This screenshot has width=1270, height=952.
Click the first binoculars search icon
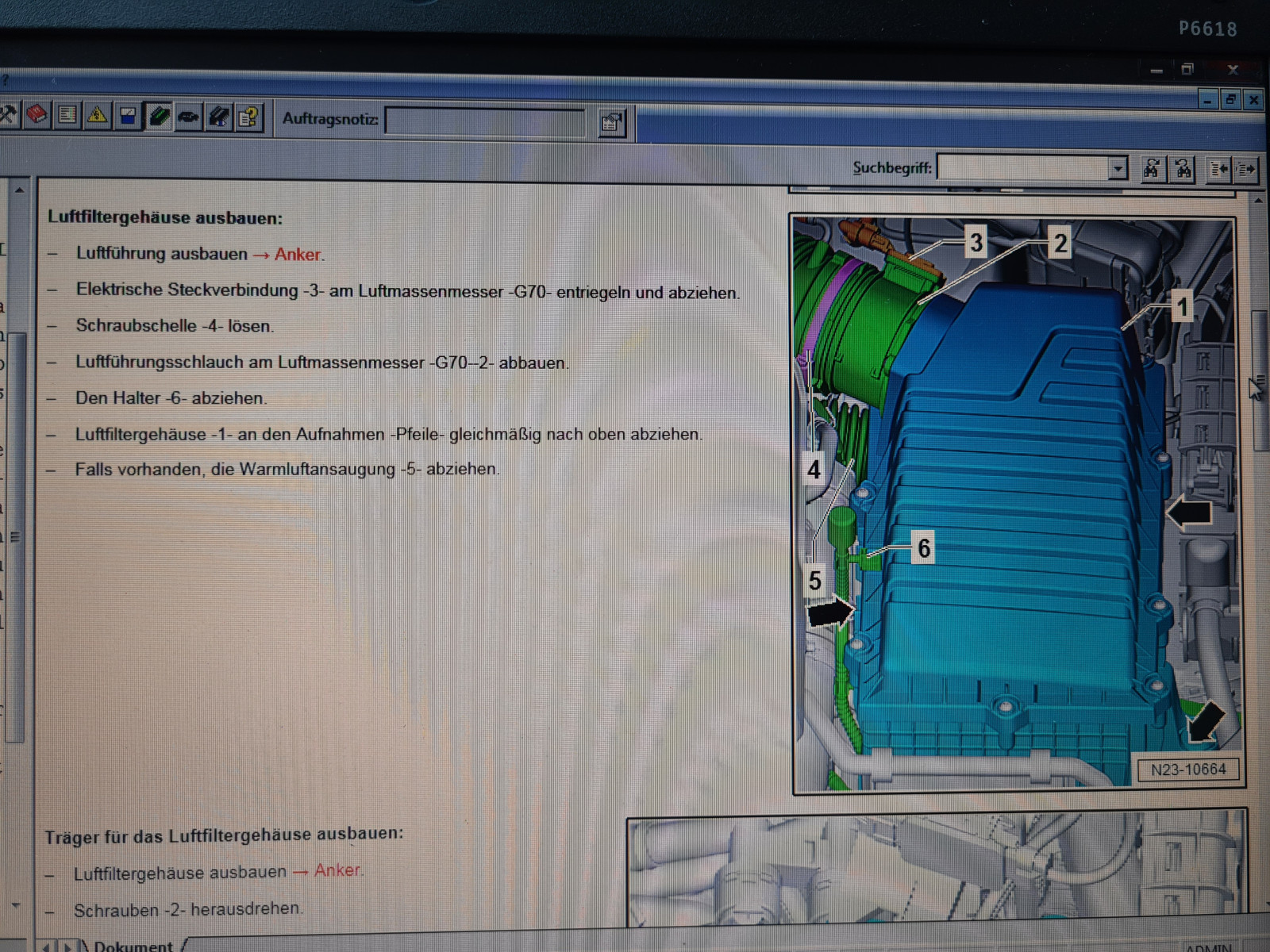click(1152, 168)
